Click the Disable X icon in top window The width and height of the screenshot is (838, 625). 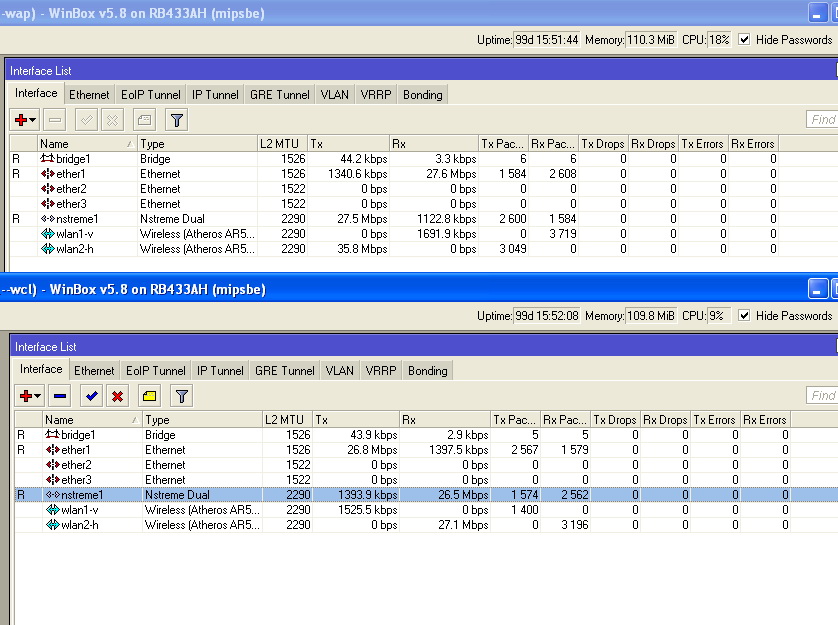(112, 120)
